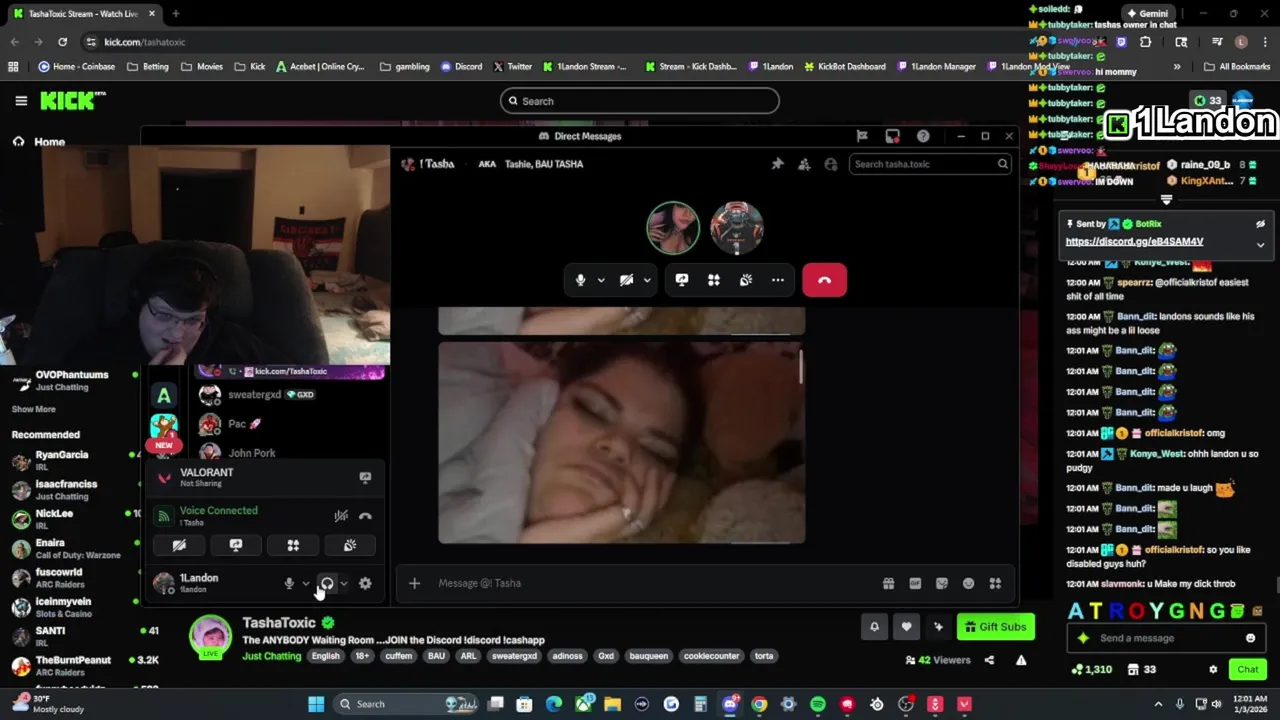Report the stream with the warning icon

click(1021, 660)
